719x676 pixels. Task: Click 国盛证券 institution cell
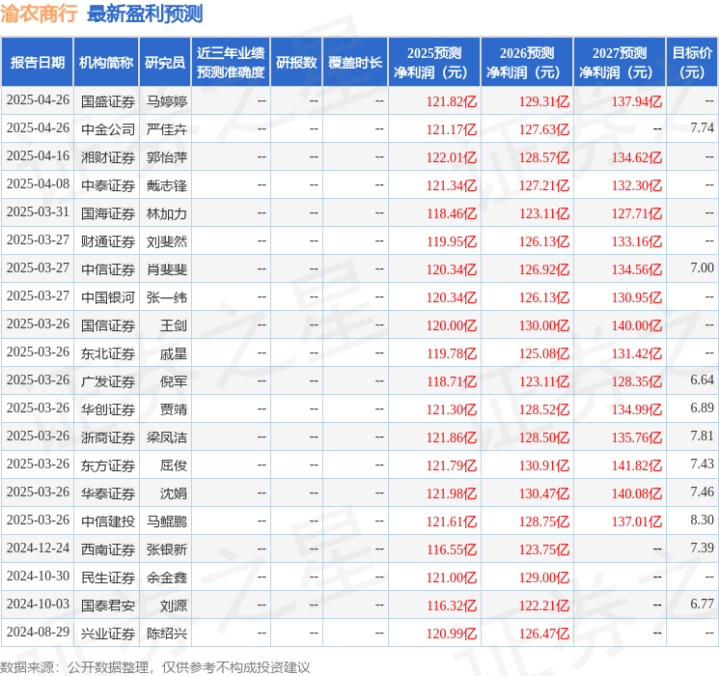click(x=108, y=101)
